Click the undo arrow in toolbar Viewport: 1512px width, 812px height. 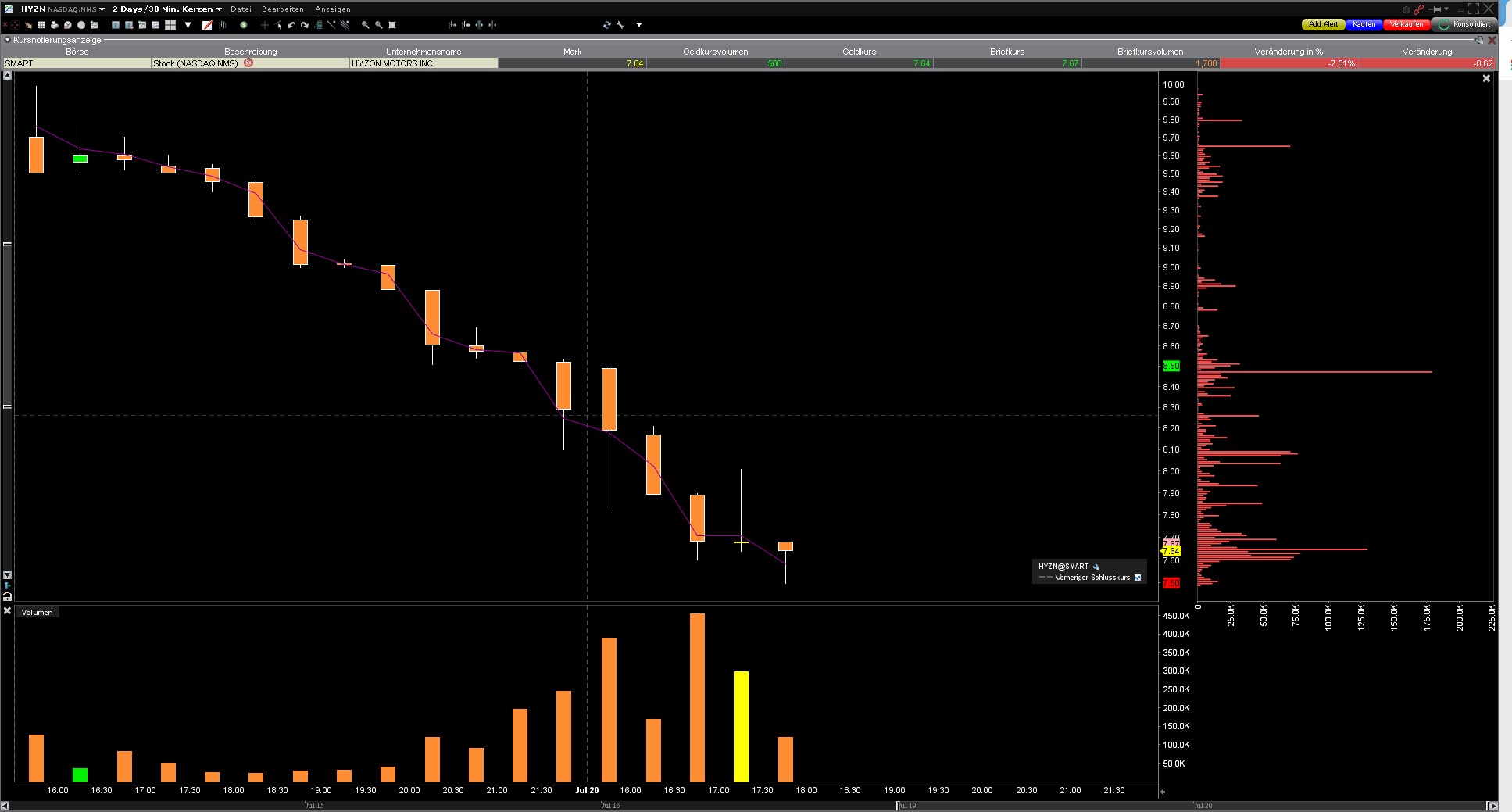coord(291,25)
